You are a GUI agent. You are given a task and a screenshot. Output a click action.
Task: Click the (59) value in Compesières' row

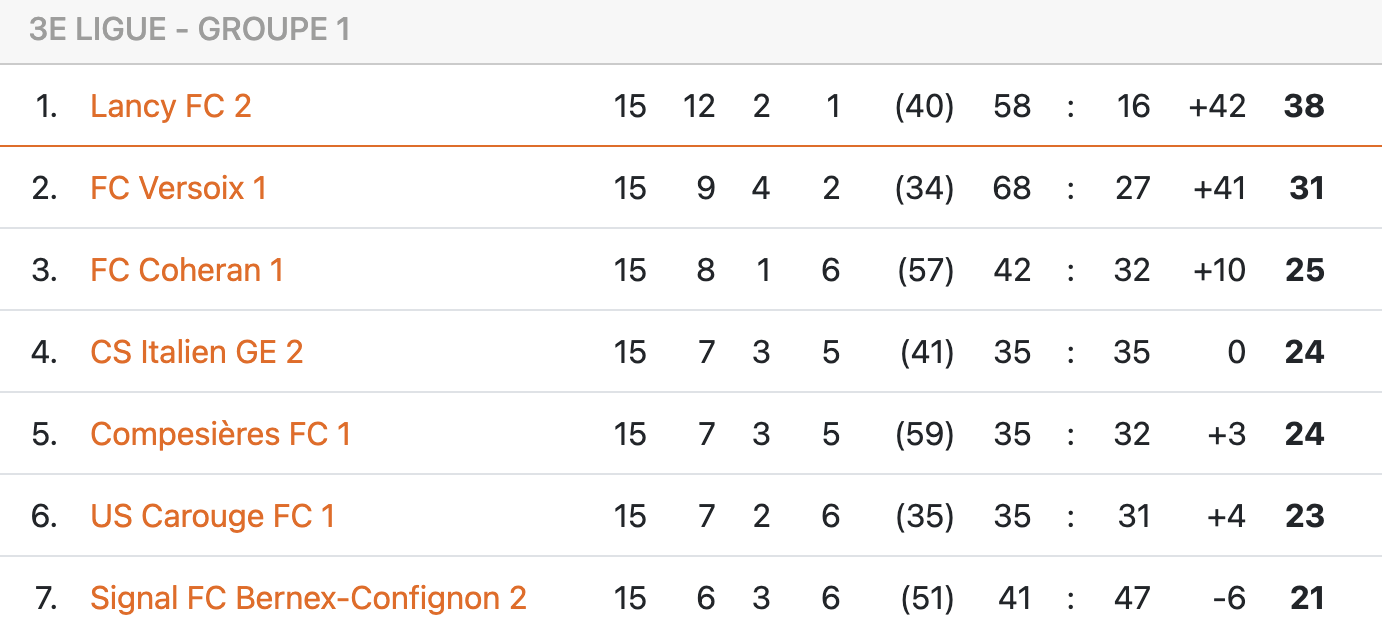(x=924, y=434)
